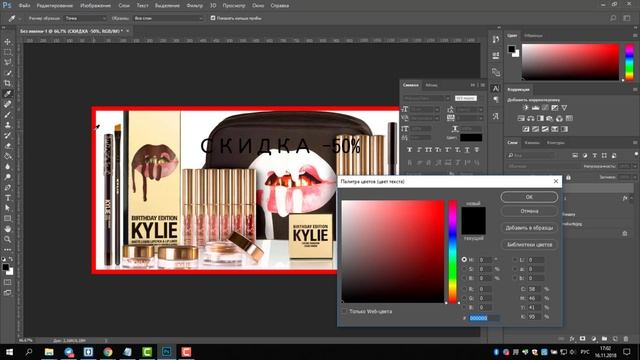The width and height of the screenshot is (640, 360).
Task: Apply Underline in Character panel
Action: coord(467,150)
